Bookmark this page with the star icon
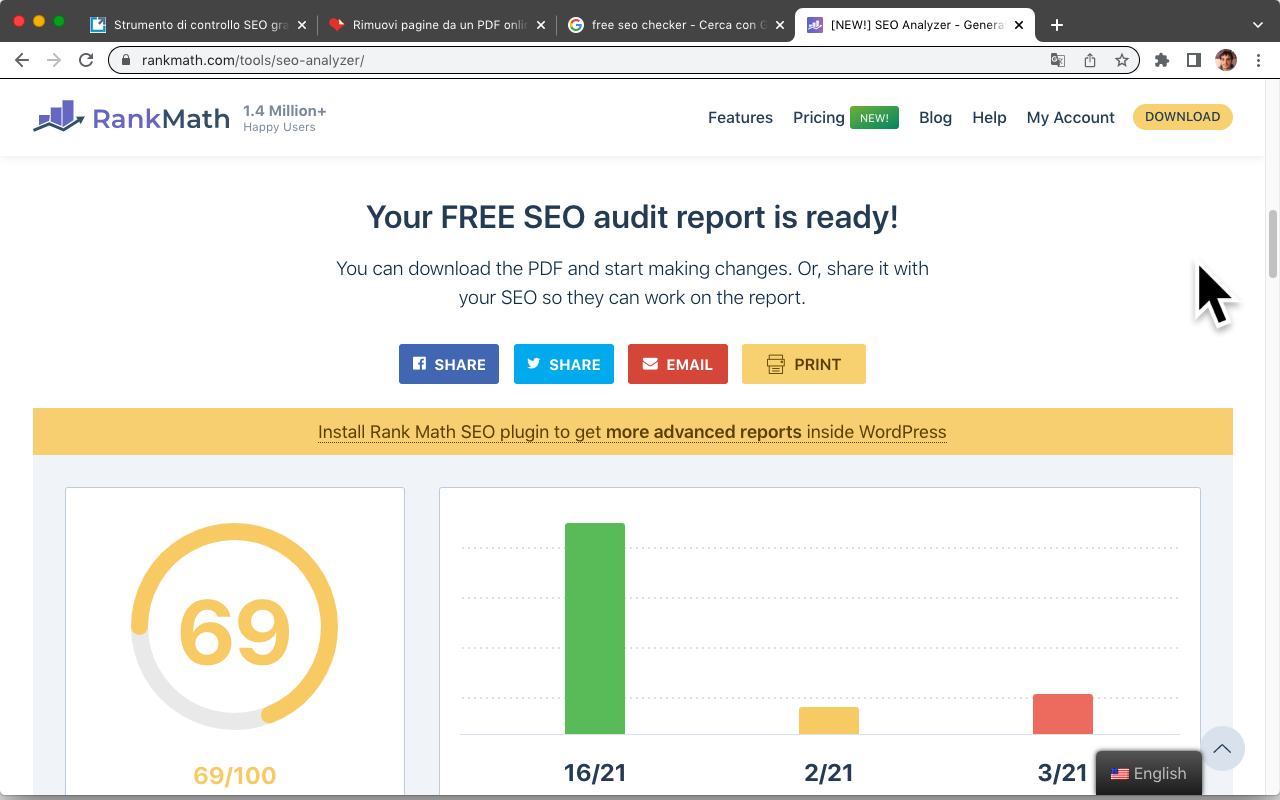 [x=1122, y=60]
